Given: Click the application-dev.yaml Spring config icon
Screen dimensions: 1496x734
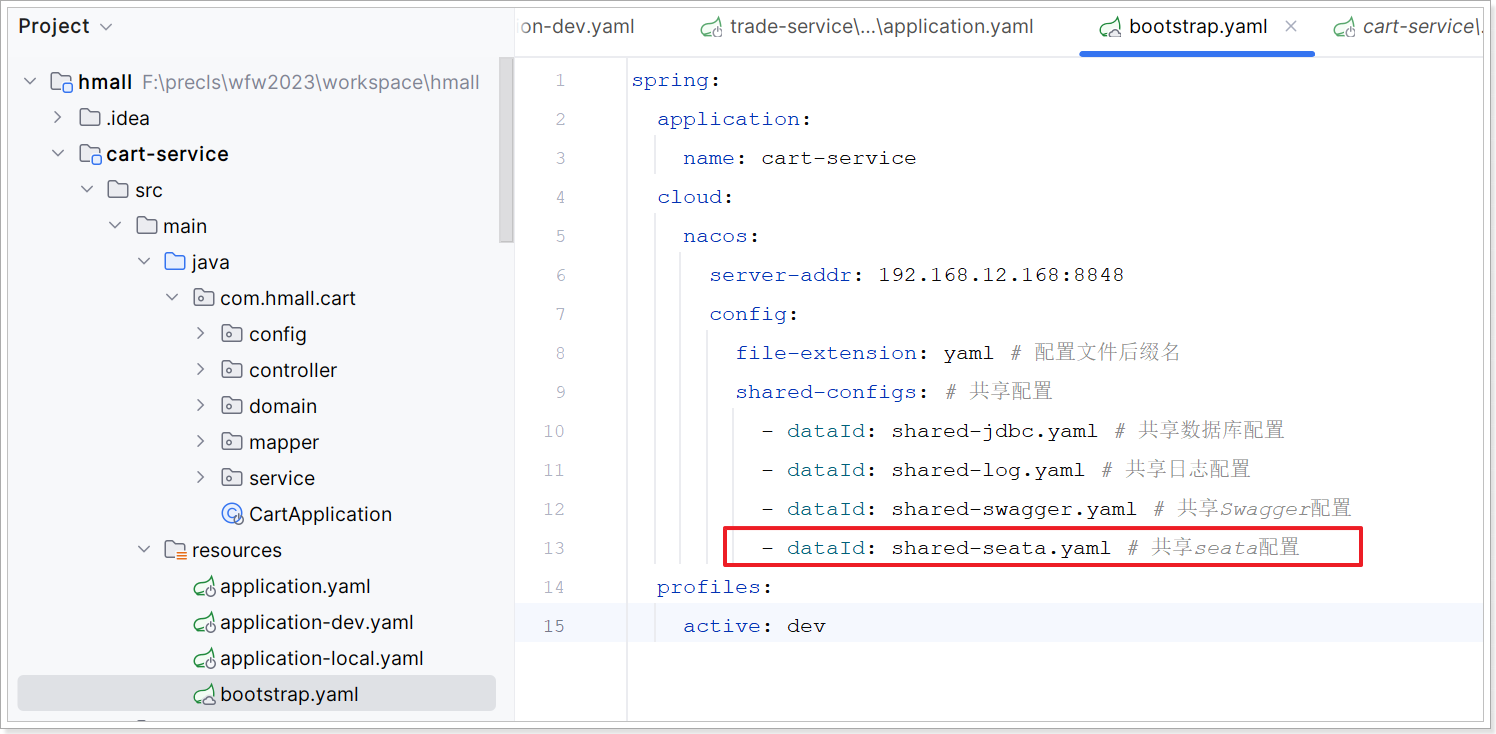Looking at the screenshot, I should [204, 623].
